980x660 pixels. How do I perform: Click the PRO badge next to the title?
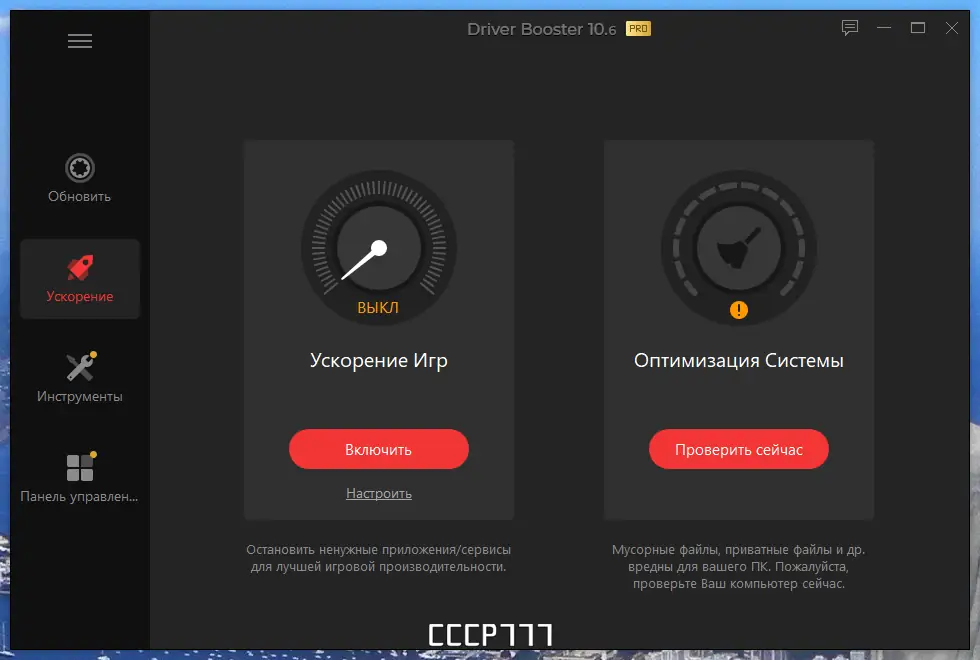pyautogui.click(x=638, y=29)
